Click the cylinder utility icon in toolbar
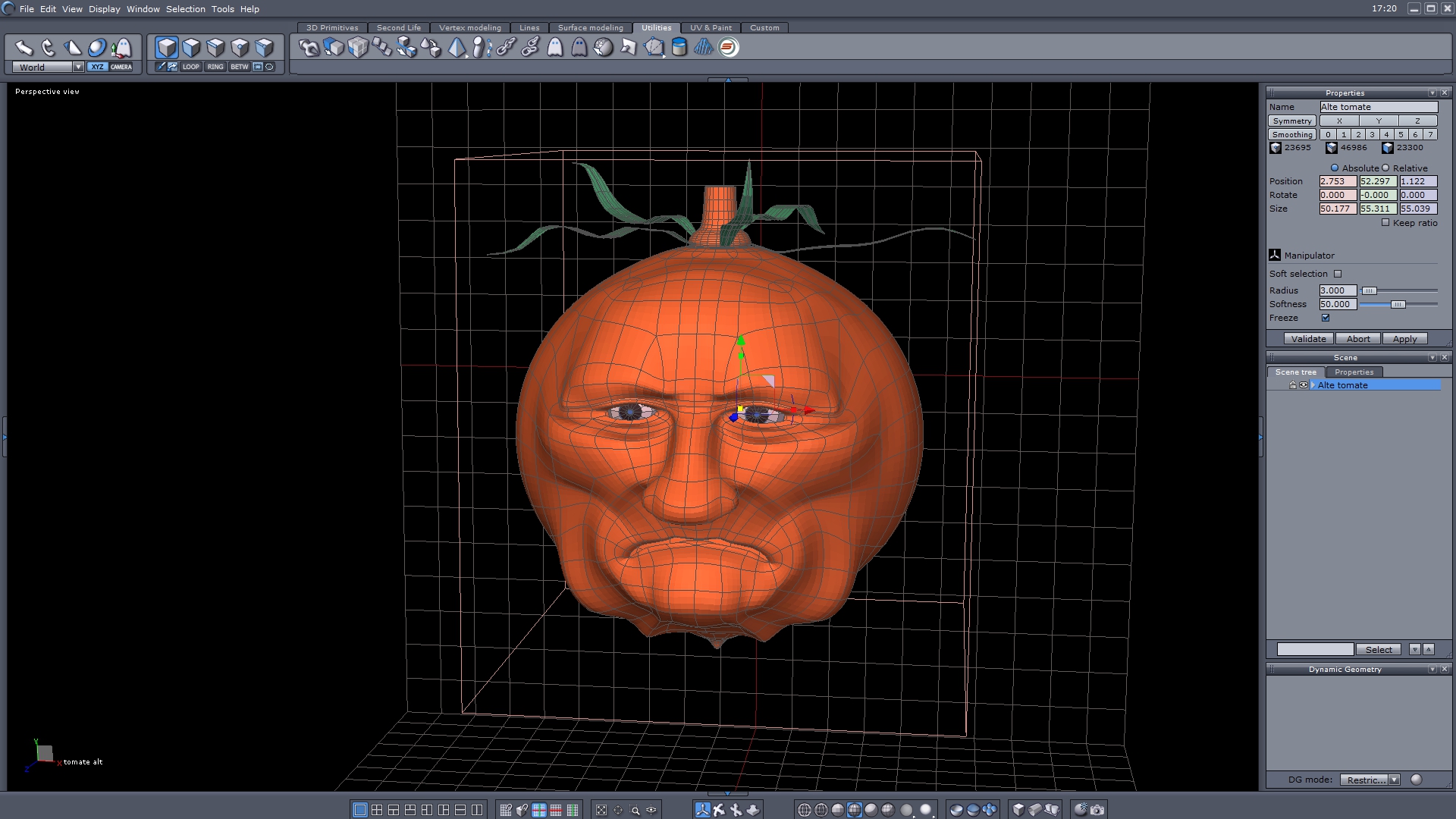 tap(679, 48)
